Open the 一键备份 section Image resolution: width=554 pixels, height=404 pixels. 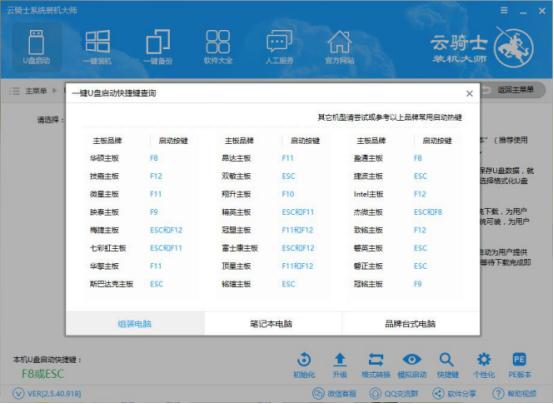coord(158,47)
